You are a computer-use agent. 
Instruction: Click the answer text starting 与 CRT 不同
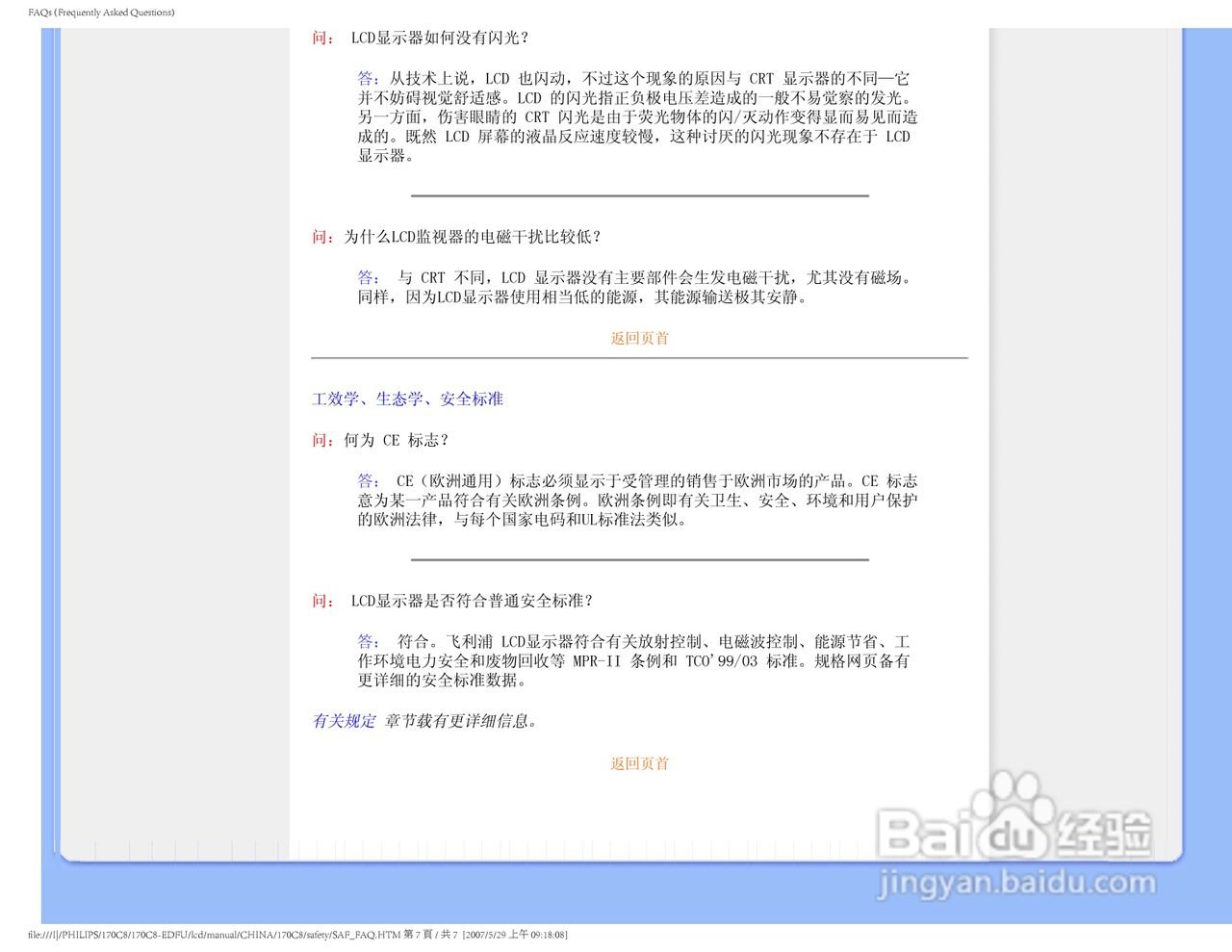tap(635, 288)
